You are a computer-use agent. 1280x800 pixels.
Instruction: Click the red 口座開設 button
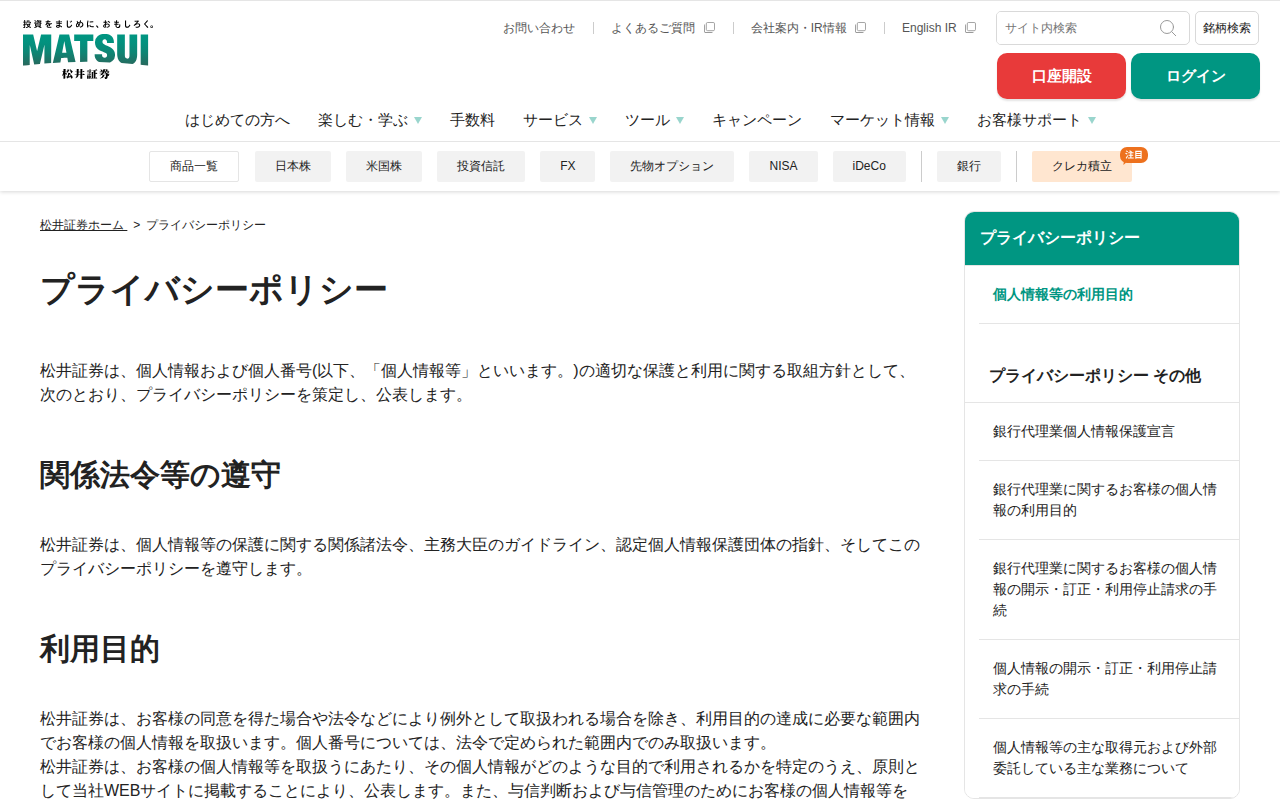coord(1061,76)
